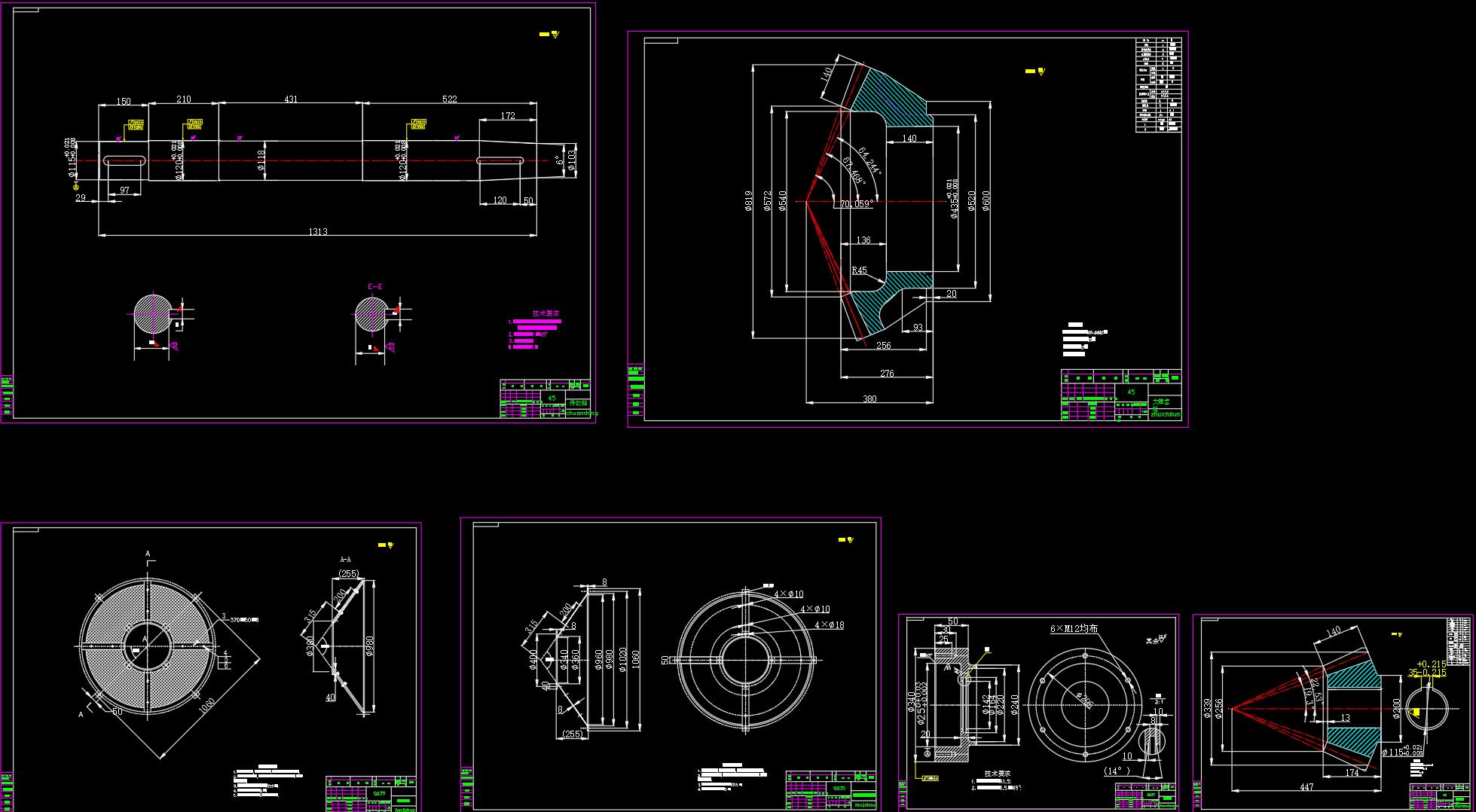Viewport: 1476px width, 812px height.
Task: Pick the 93 dimension below the gear
Action: pos(918,328)
